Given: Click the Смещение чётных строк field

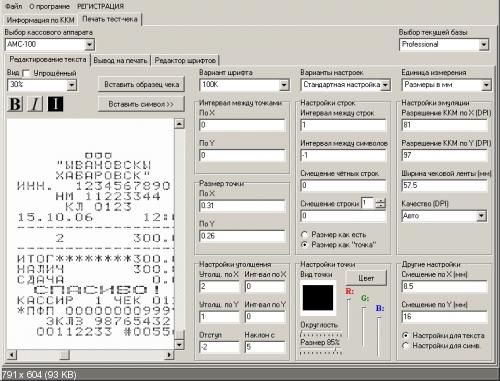Looking at the screenshot, I should click(343, 185).
